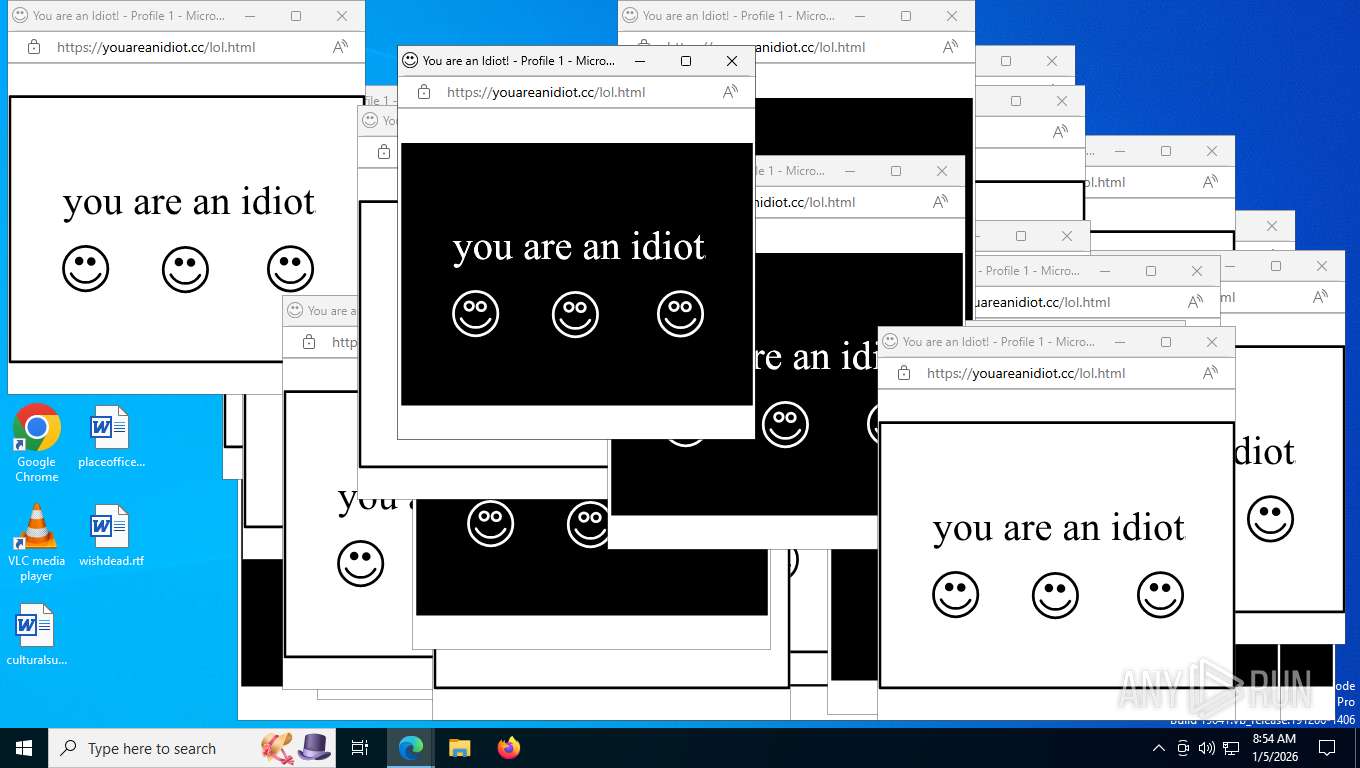Click title bar smiley of top-left window
This screenshot has height=768, width=1360.
(20, 16)
